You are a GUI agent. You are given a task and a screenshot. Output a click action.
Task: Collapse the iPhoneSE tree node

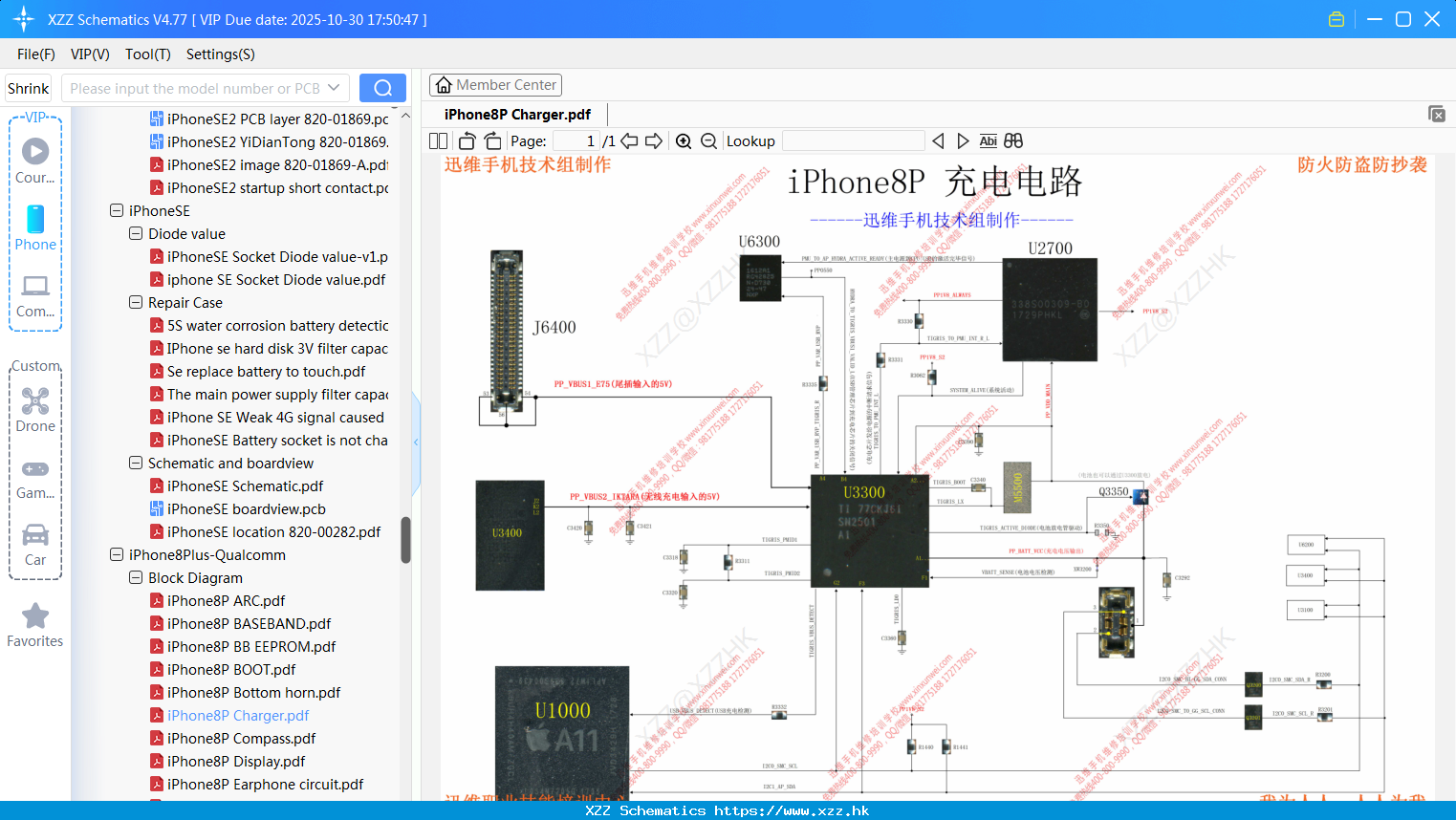(x=117, y=210)
